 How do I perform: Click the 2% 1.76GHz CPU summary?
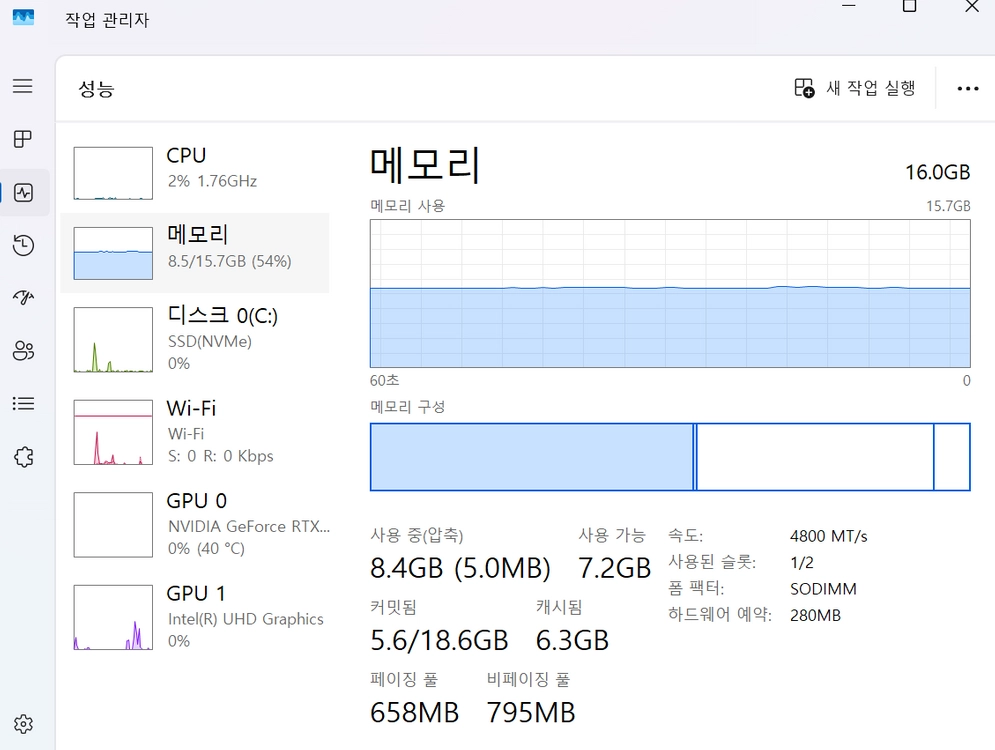pyautogui.click(x=212, y=181)
